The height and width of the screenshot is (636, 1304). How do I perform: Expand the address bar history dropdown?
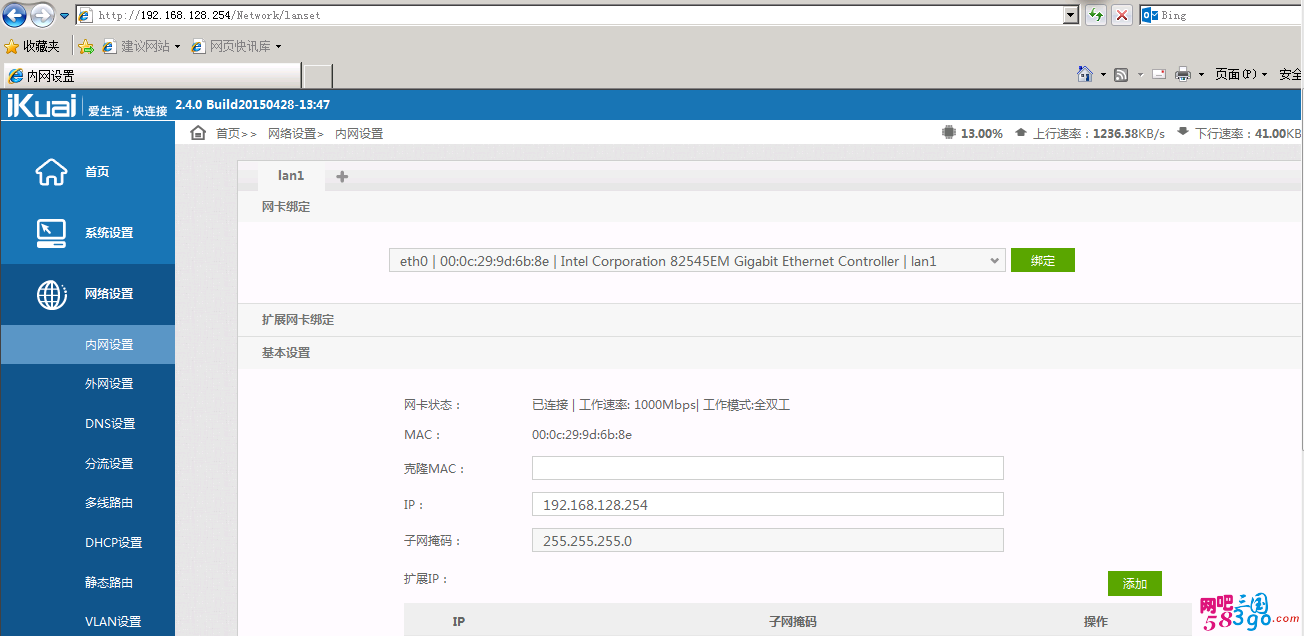[1071, 15]
